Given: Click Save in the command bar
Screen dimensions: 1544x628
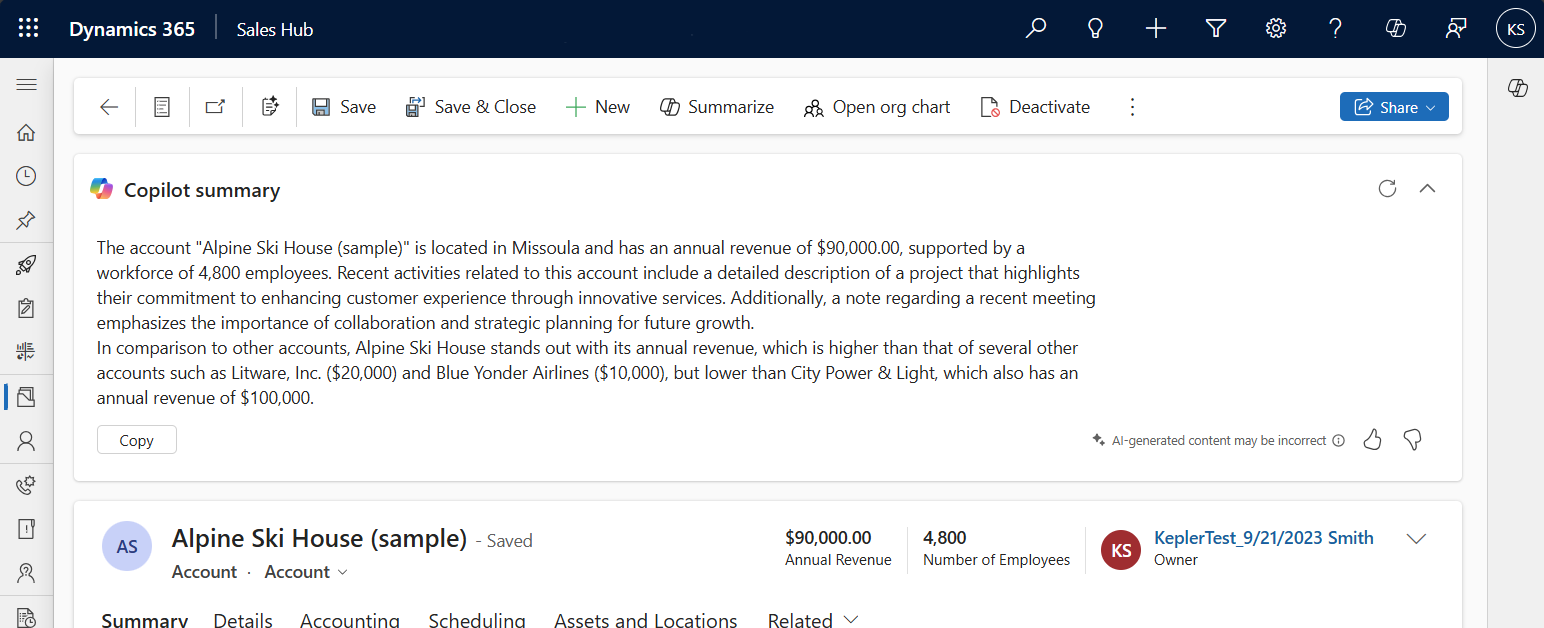Looking at the screenshot, I should pyautogui.click(x=343, y=107).
